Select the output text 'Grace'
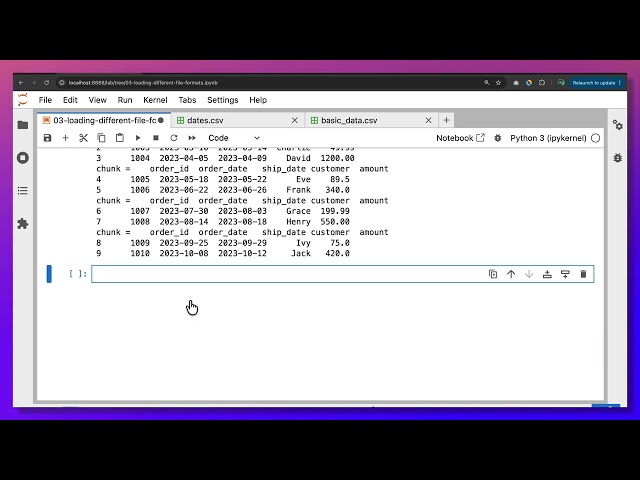Image resolution: width=640 pixels, height=480 pixels. point(298,211)
